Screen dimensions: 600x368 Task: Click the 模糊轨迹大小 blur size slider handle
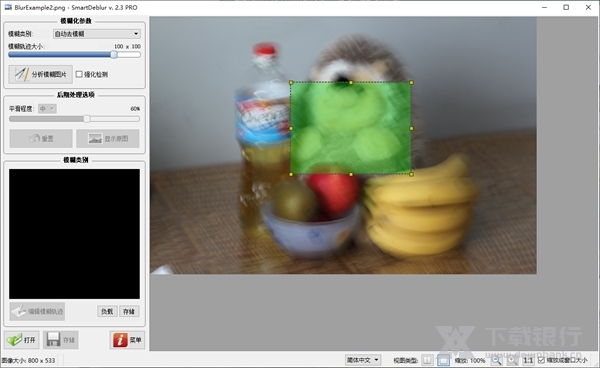114,55
